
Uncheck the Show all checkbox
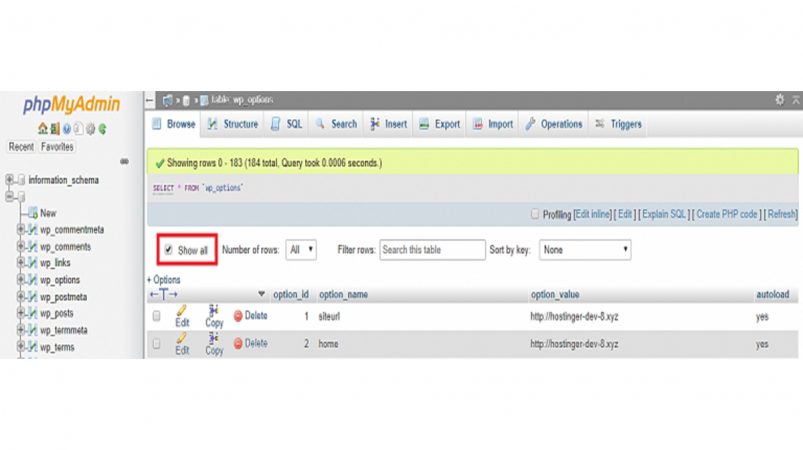tap(168, 250)
